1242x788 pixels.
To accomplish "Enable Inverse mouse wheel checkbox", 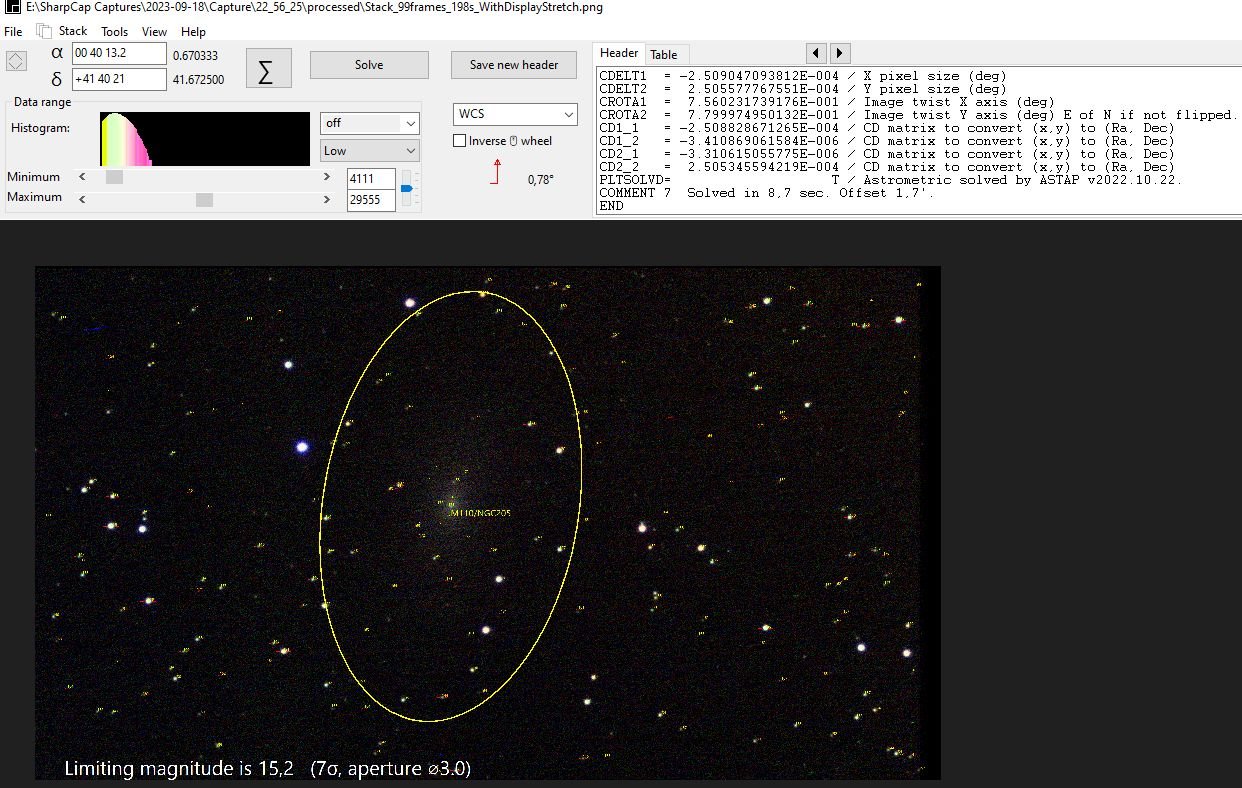I will click(x=460, y=141).
